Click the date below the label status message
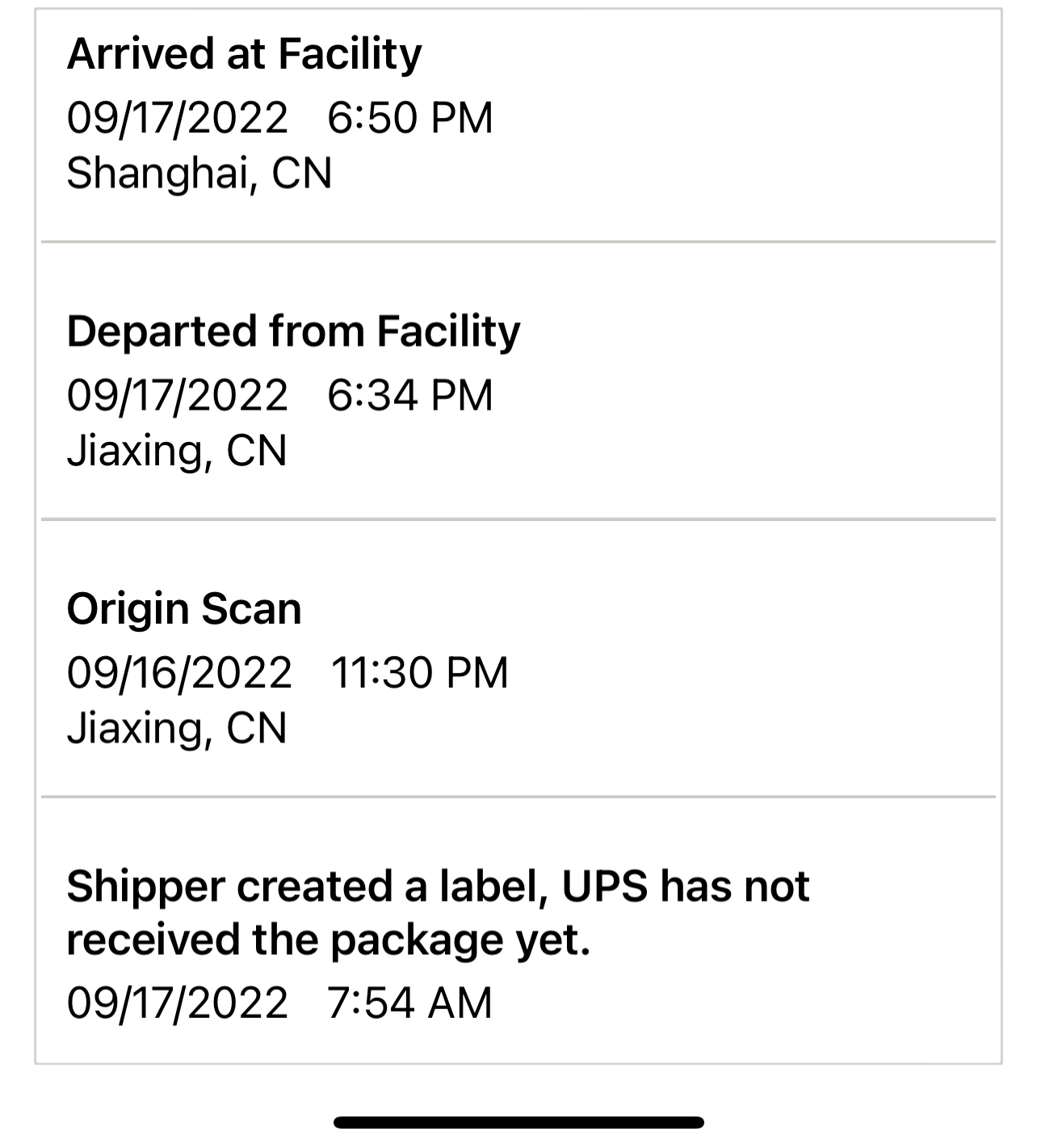This screenshot has height=1148, width=1037. tap(177, 1003)
